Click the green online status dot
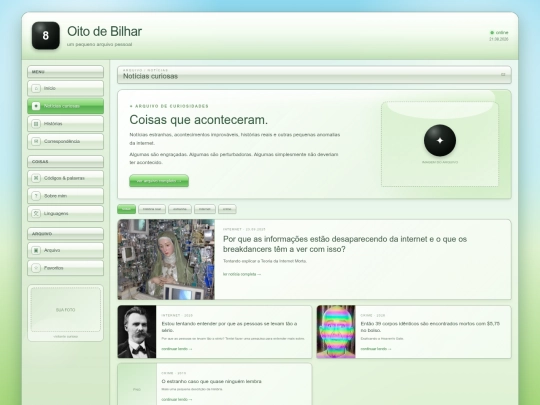This screenshot has width=540, height=405. [x=492, y=32]
